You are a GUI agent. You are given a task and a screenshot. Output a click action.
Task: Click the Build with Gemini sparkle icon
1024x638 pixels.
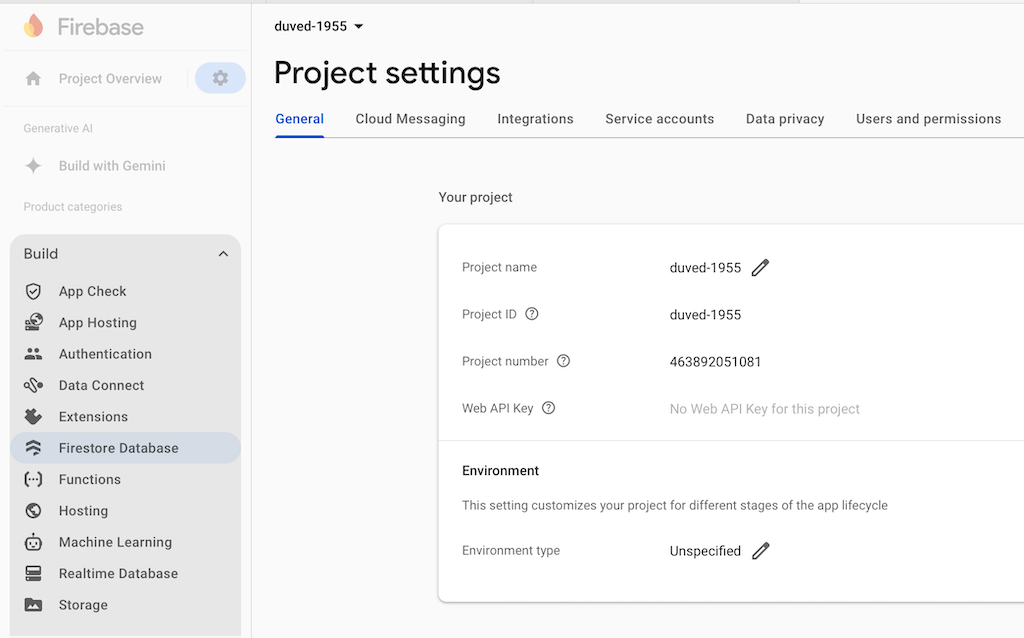[x=33, y=166]
